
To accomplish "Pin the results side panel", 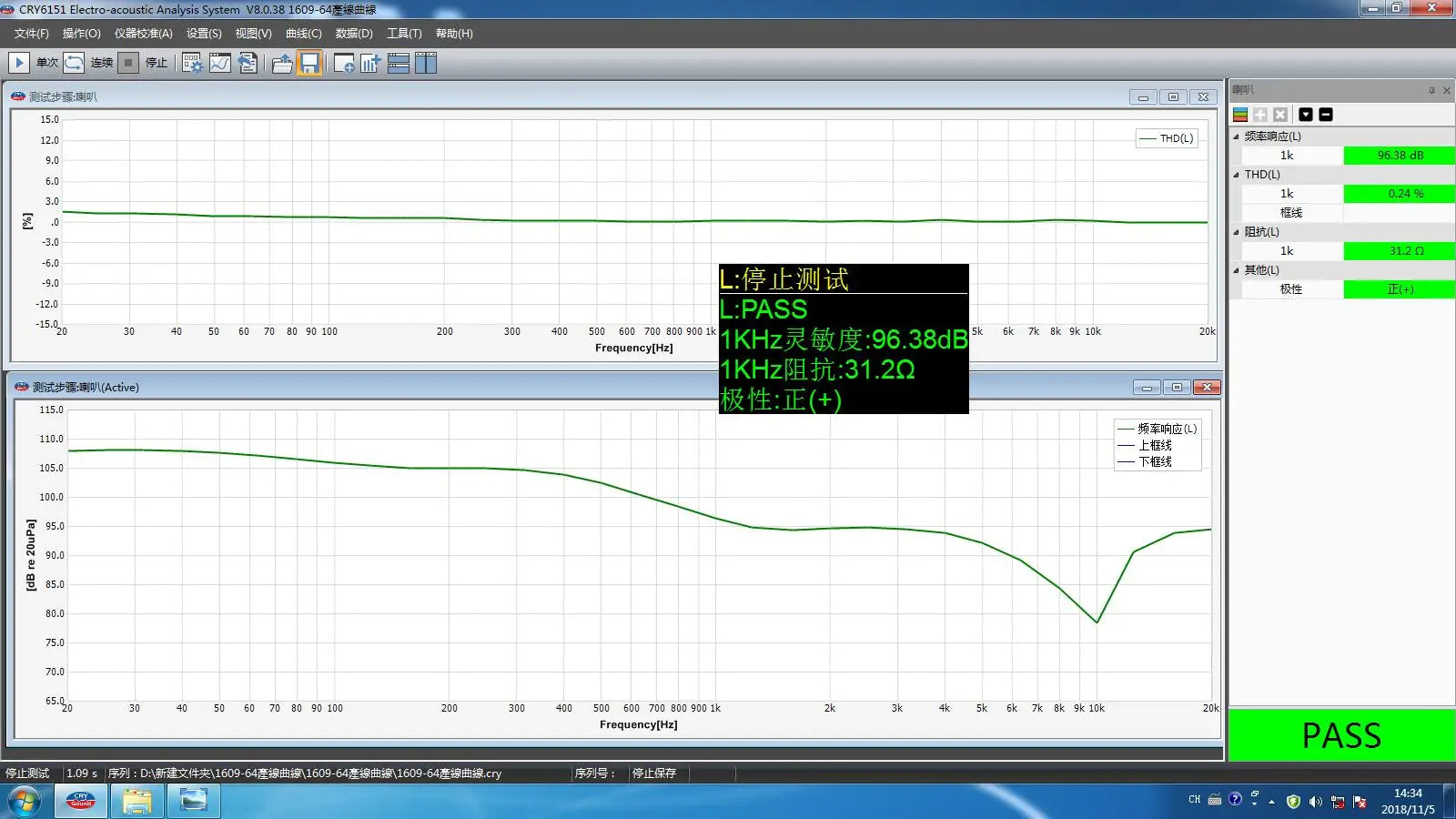I will (1431, 90).
